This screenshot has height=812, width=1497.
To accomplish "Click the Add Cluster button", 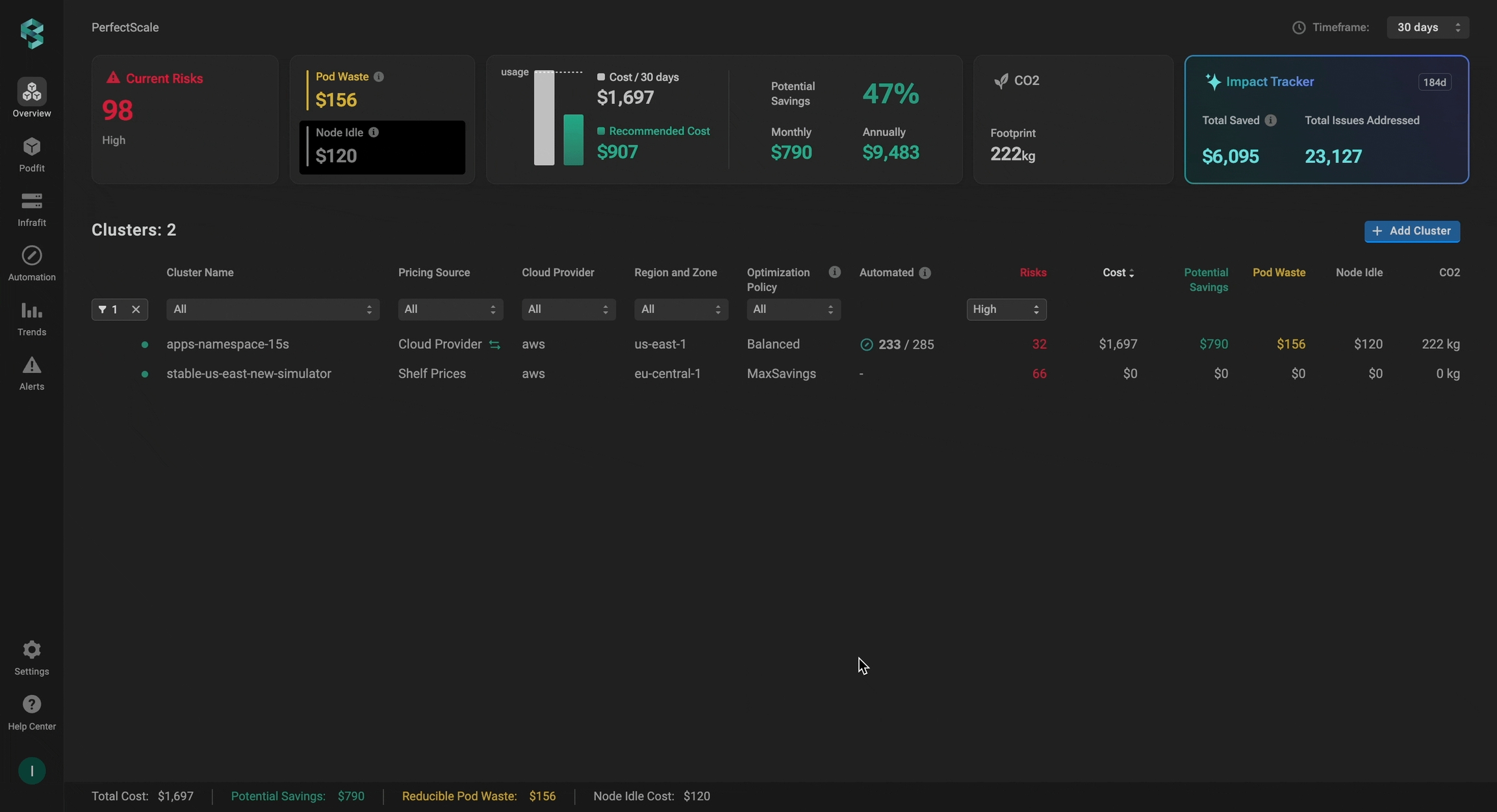I will pyautogui.click(x=1411, y=231).
